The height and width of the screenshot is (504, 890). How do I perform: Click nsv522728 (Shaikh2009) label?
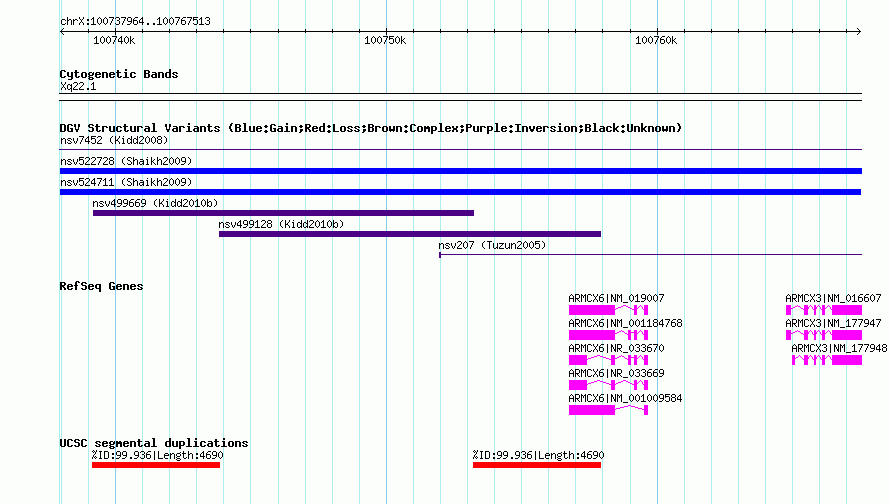pos(126,161)
